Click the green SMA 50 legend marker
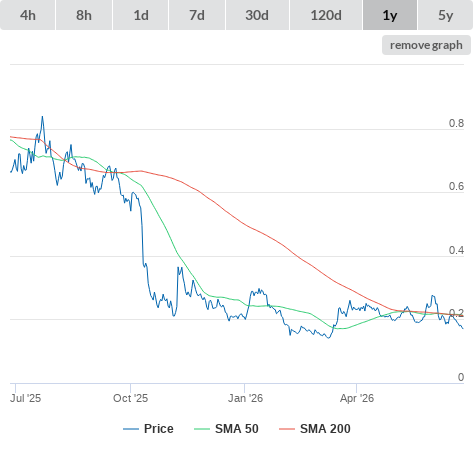Screen dimensions: 474x455 click(202, 429)
